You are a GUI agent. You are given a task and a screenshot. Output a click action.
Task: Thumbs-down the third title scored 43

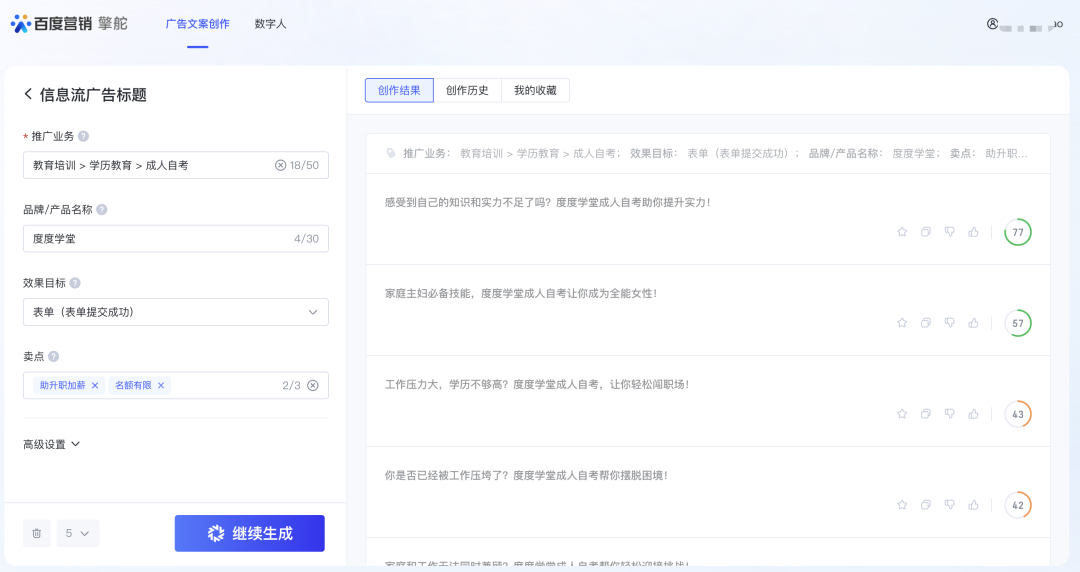pos(950,414)
